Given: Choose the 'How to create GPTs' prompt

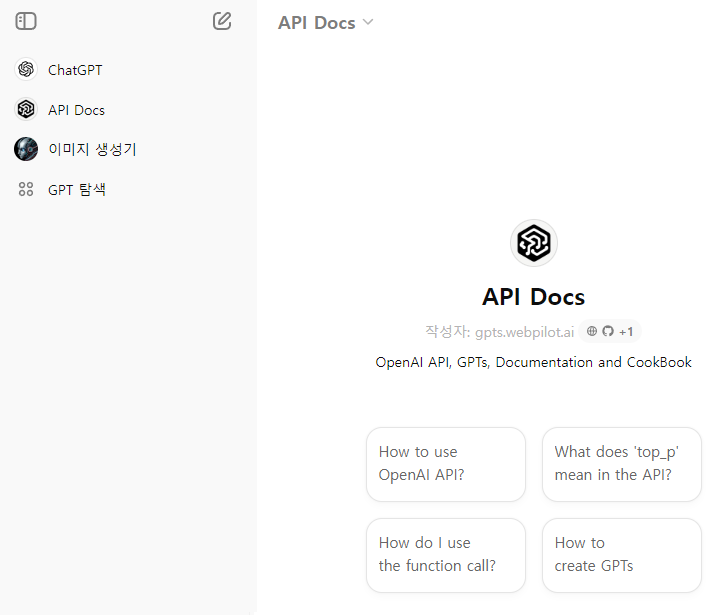Looking at the screenshot, I should pos(622,555).
